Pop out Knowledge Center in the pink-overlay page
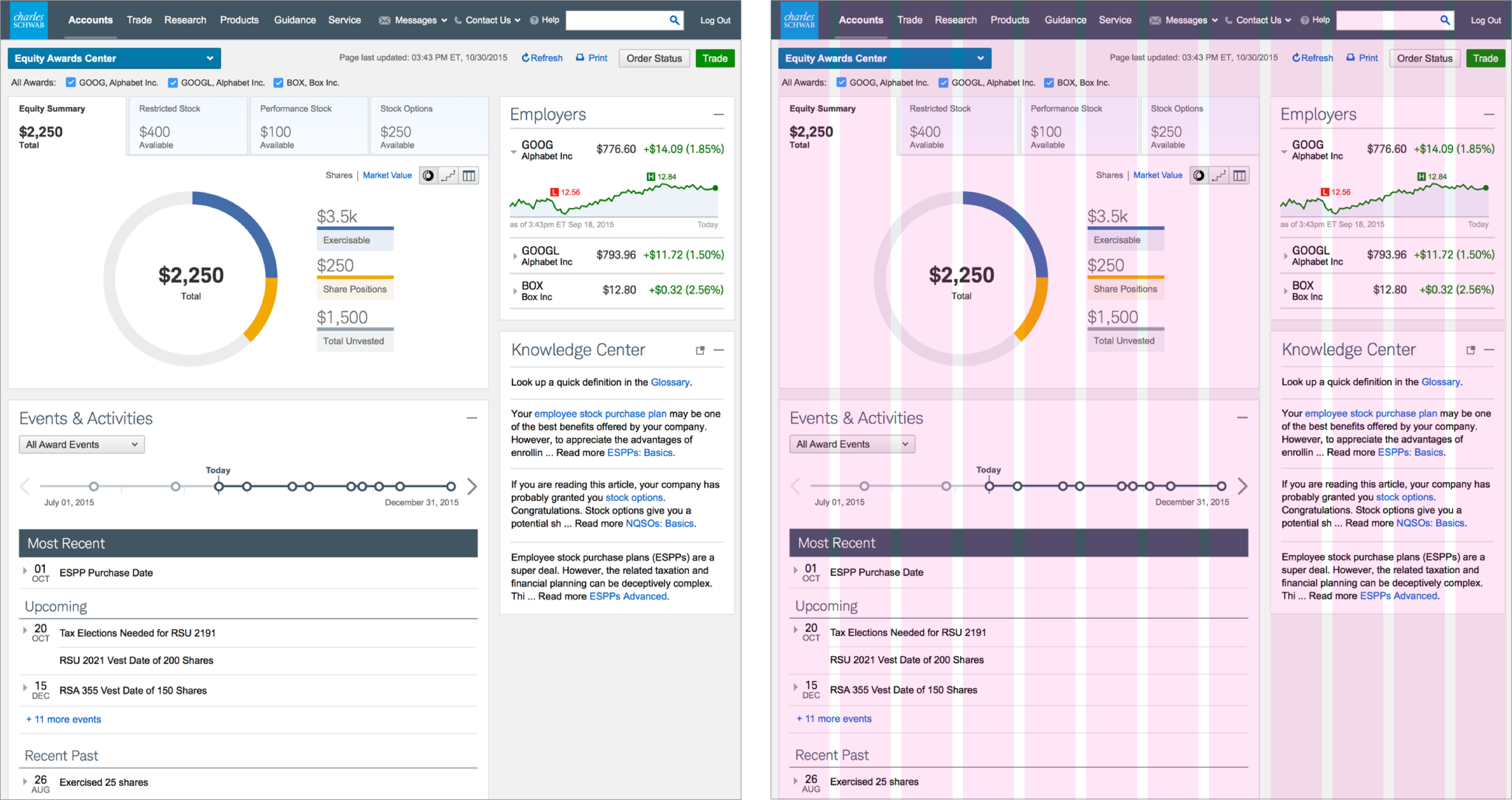 point(1471,350)
